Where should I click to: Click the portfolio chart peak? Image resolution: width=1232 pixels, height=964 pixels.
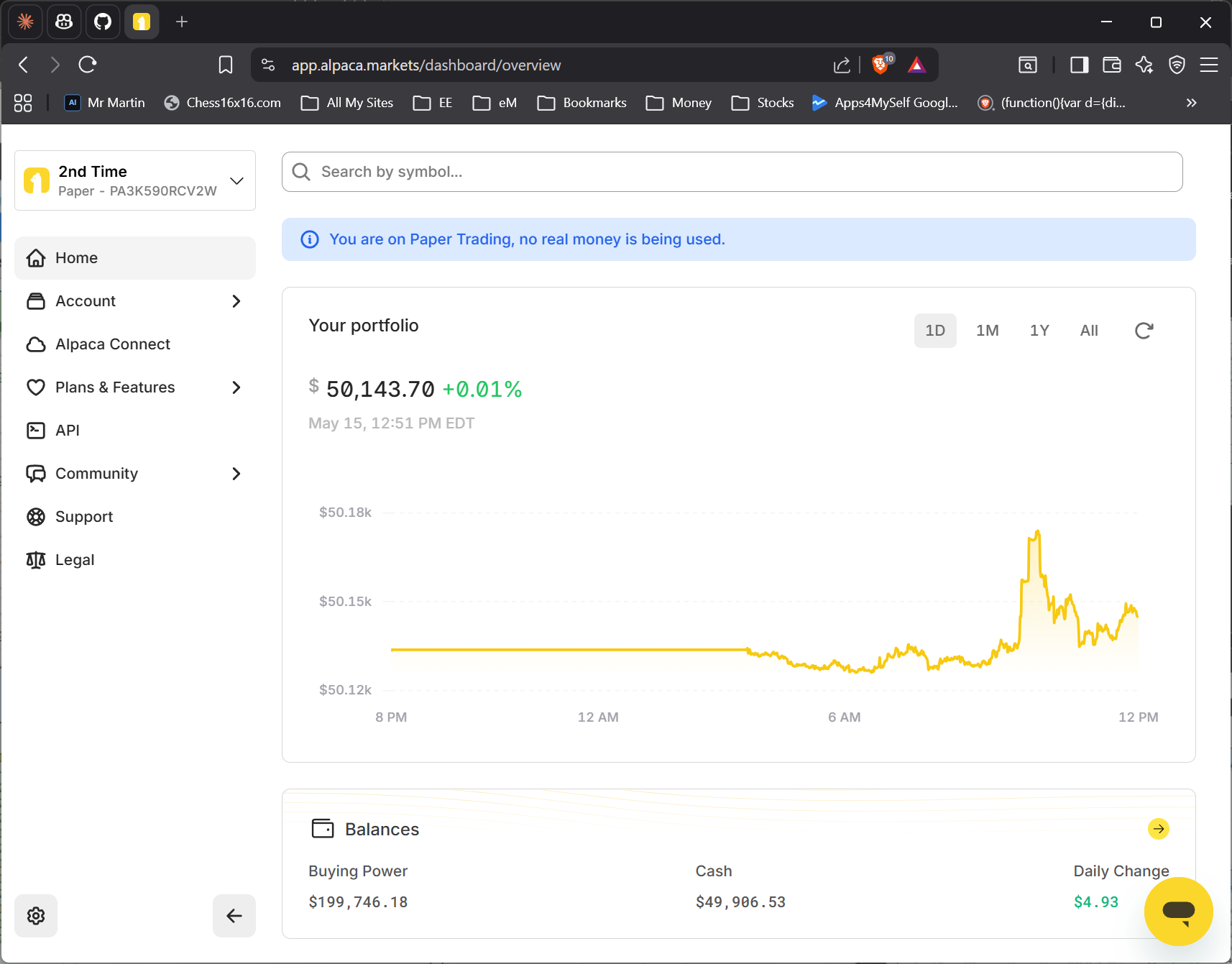[1037, 532]
